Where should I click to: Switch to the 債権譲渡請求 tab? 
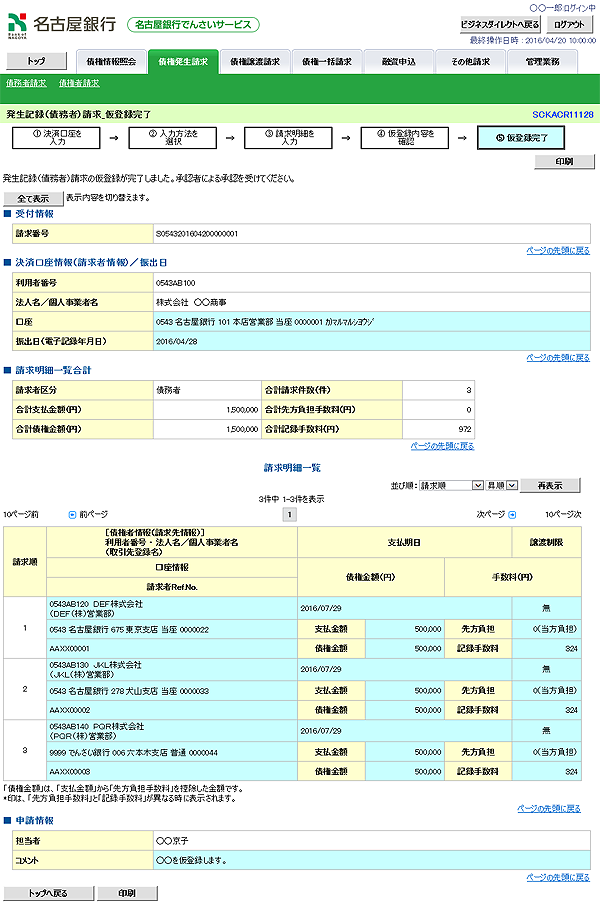tap(254, 61)
